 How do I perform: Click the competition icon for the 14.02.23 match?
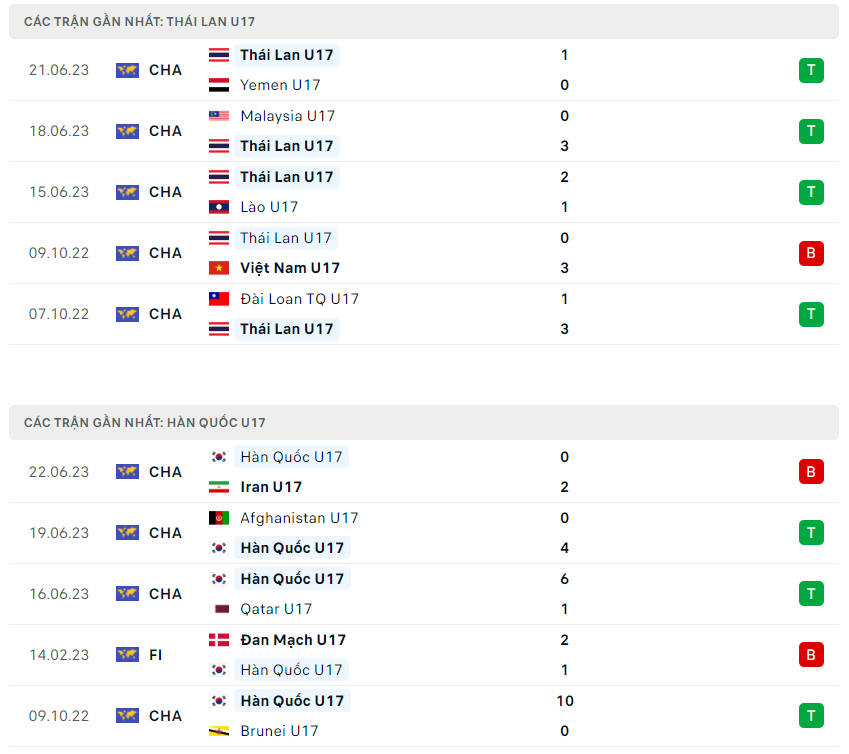coord(127,655)
